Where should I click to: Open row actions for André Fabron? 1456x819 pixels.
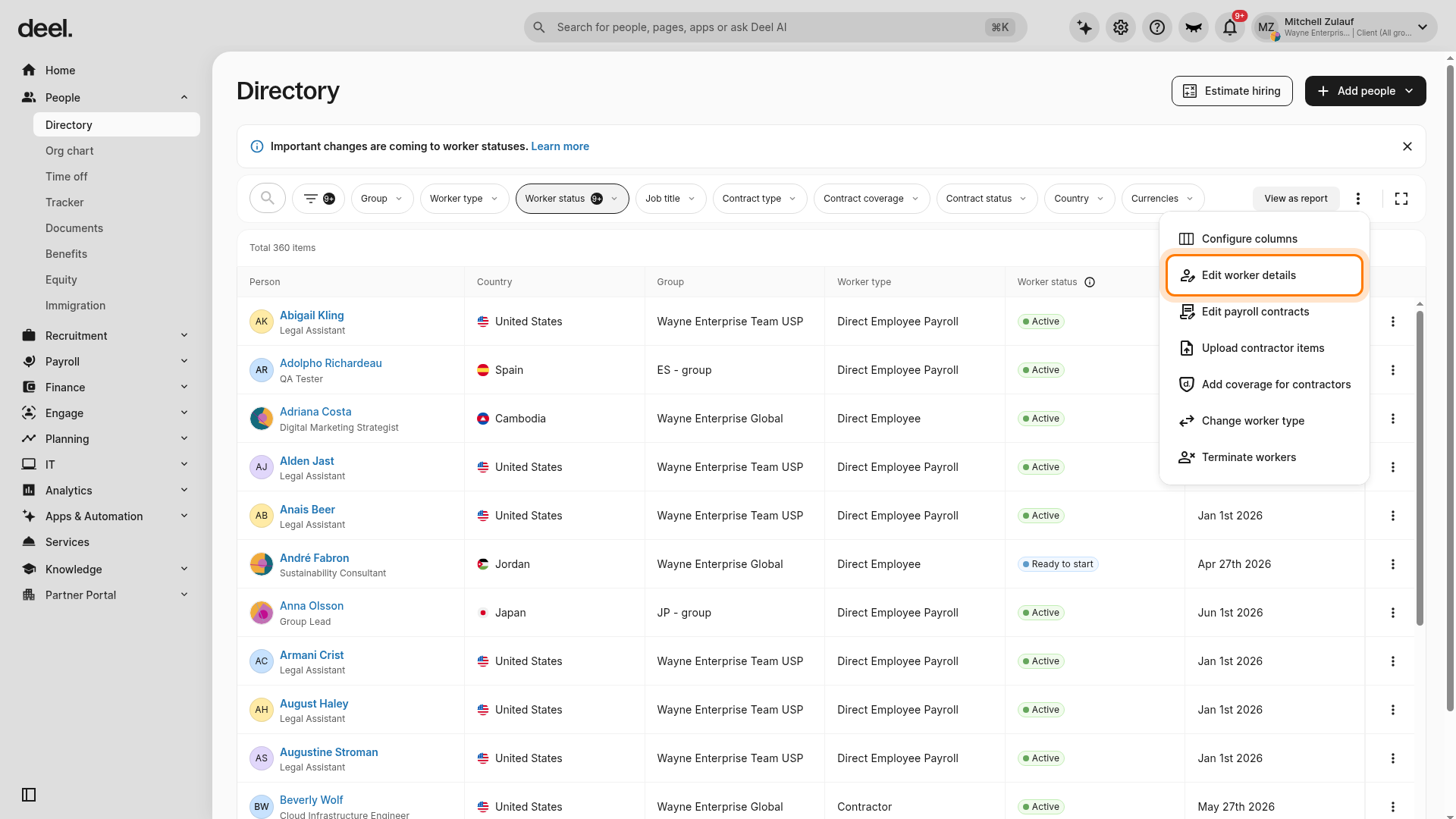(x=1393, y=564)
